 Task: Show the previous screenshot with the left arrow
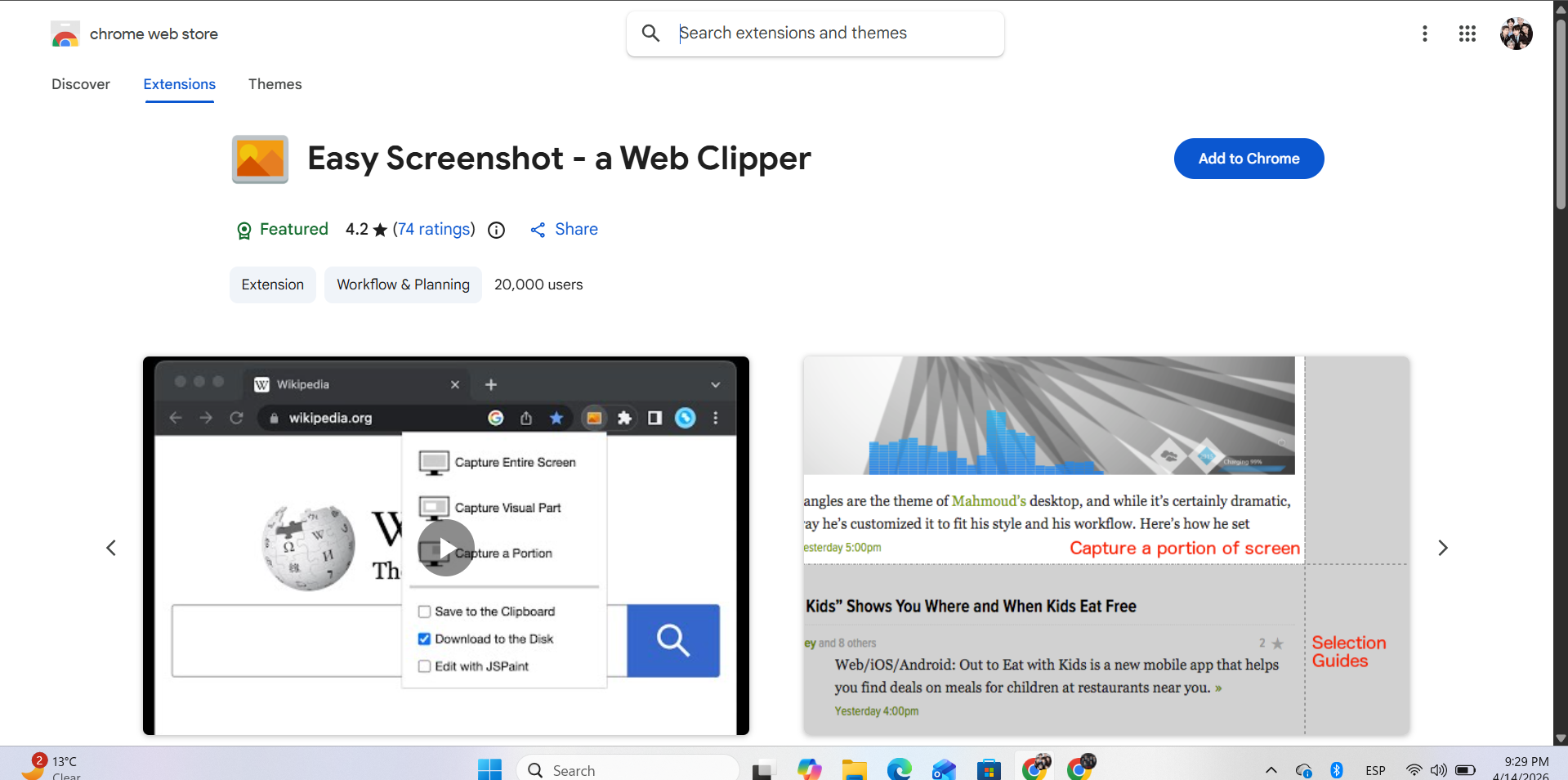[x=111, y=548]
